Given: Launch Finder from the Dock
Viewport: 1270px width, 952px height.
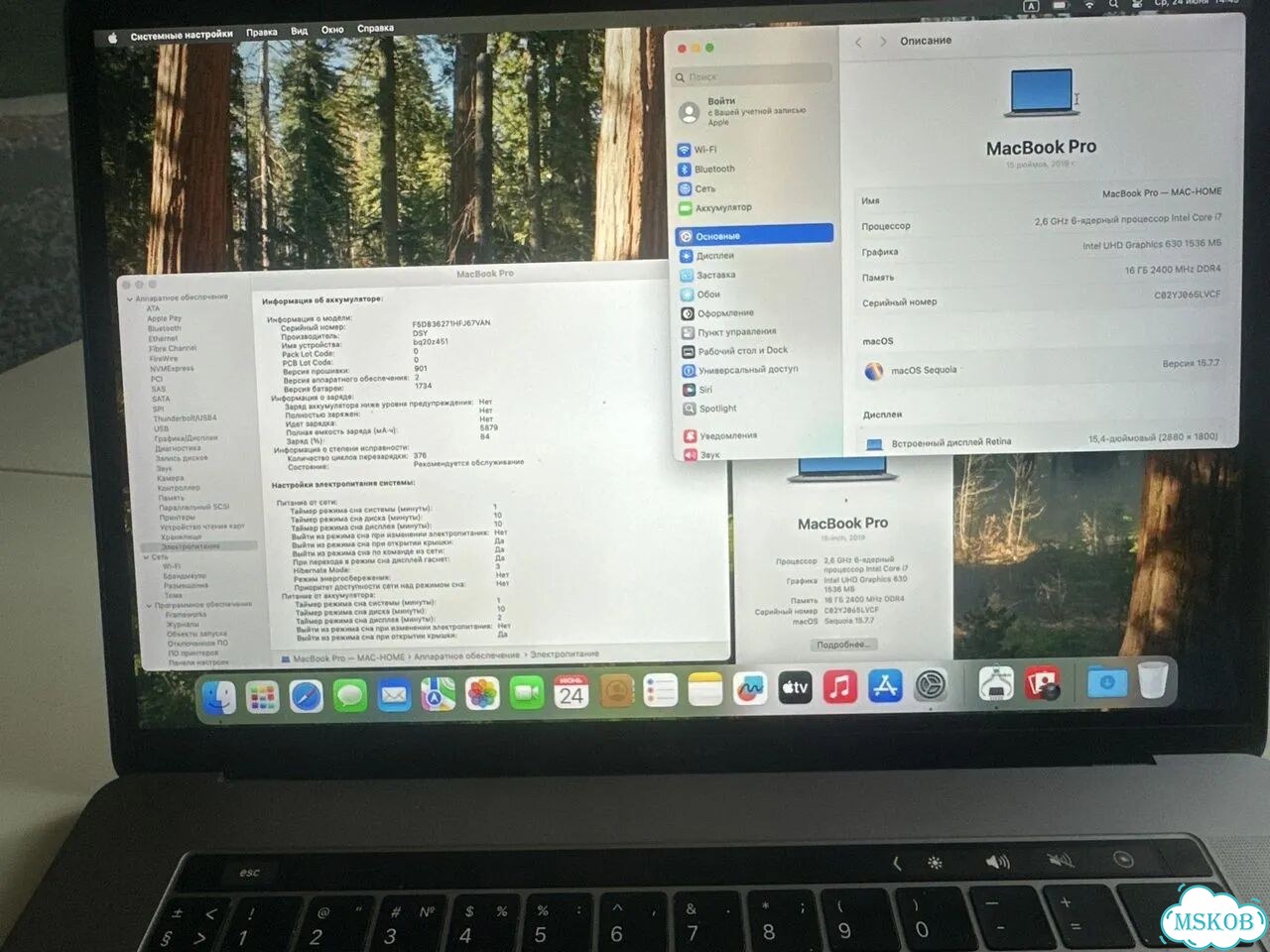Looking at the screenshot, I should click(x=218, y=697).
